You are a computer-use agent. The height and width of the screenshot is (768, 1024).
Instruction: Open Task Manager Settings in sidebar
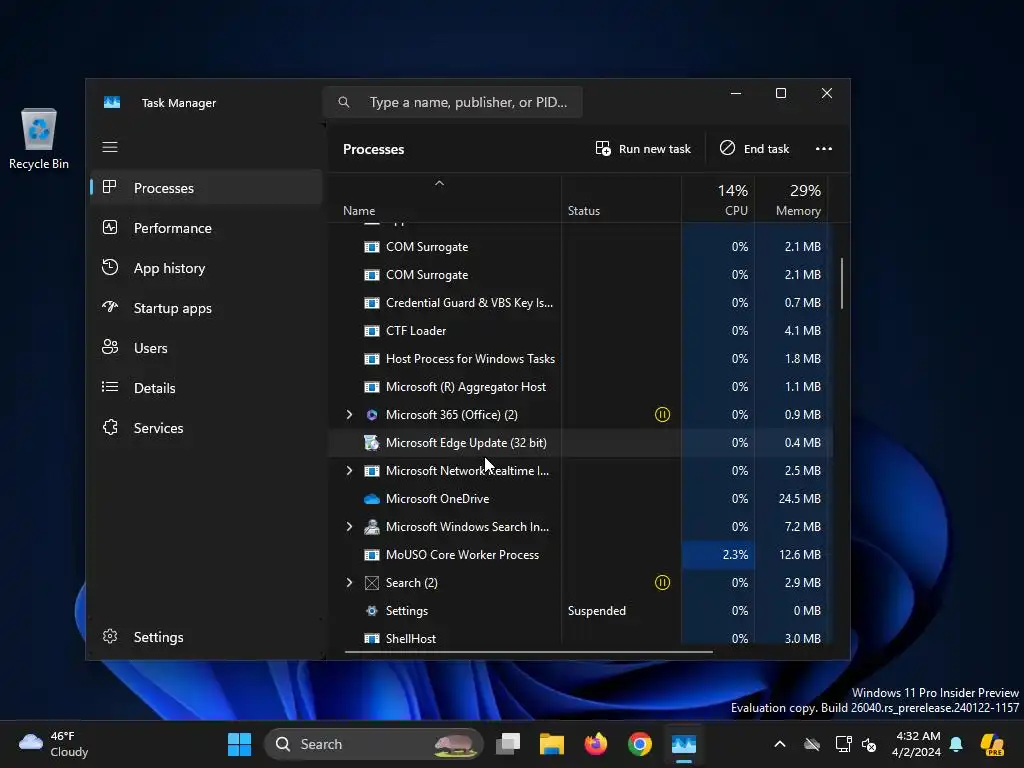point(206,637)
